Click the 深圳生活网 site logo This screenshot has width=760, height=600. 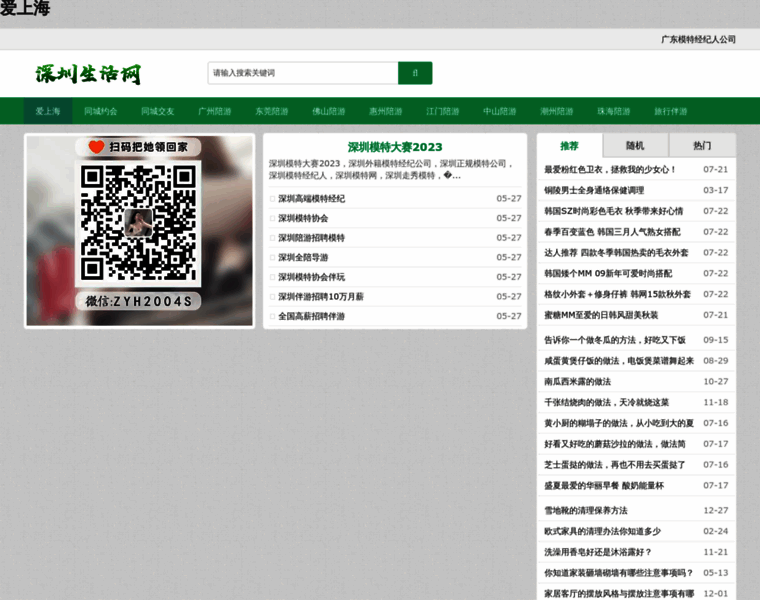click(x=89, y=74)
